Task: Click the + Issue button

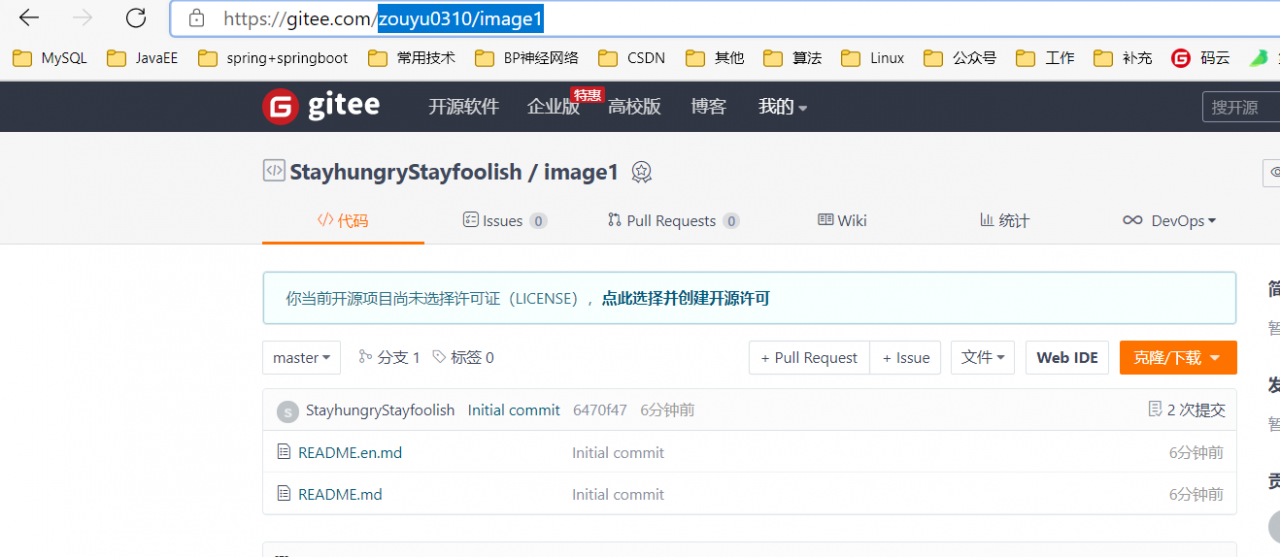Action: [x=905, y=358]
